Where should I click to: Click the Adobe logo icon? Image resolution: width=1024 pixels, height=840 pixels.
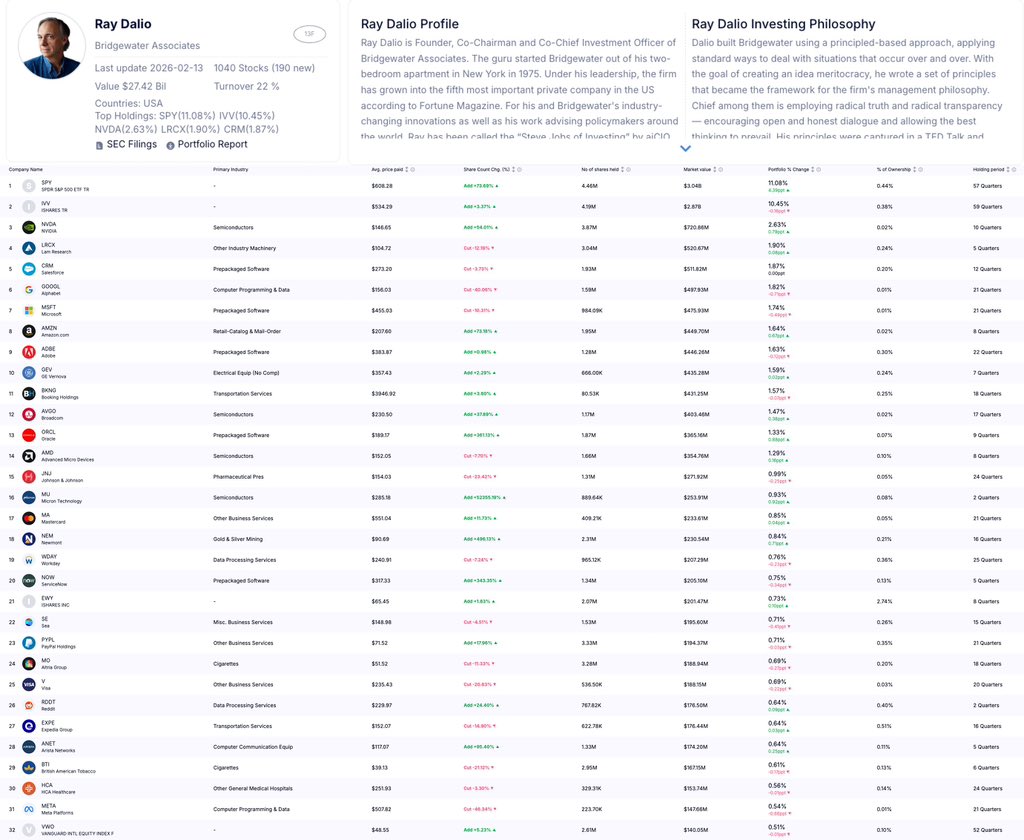(x=29, y=352)
